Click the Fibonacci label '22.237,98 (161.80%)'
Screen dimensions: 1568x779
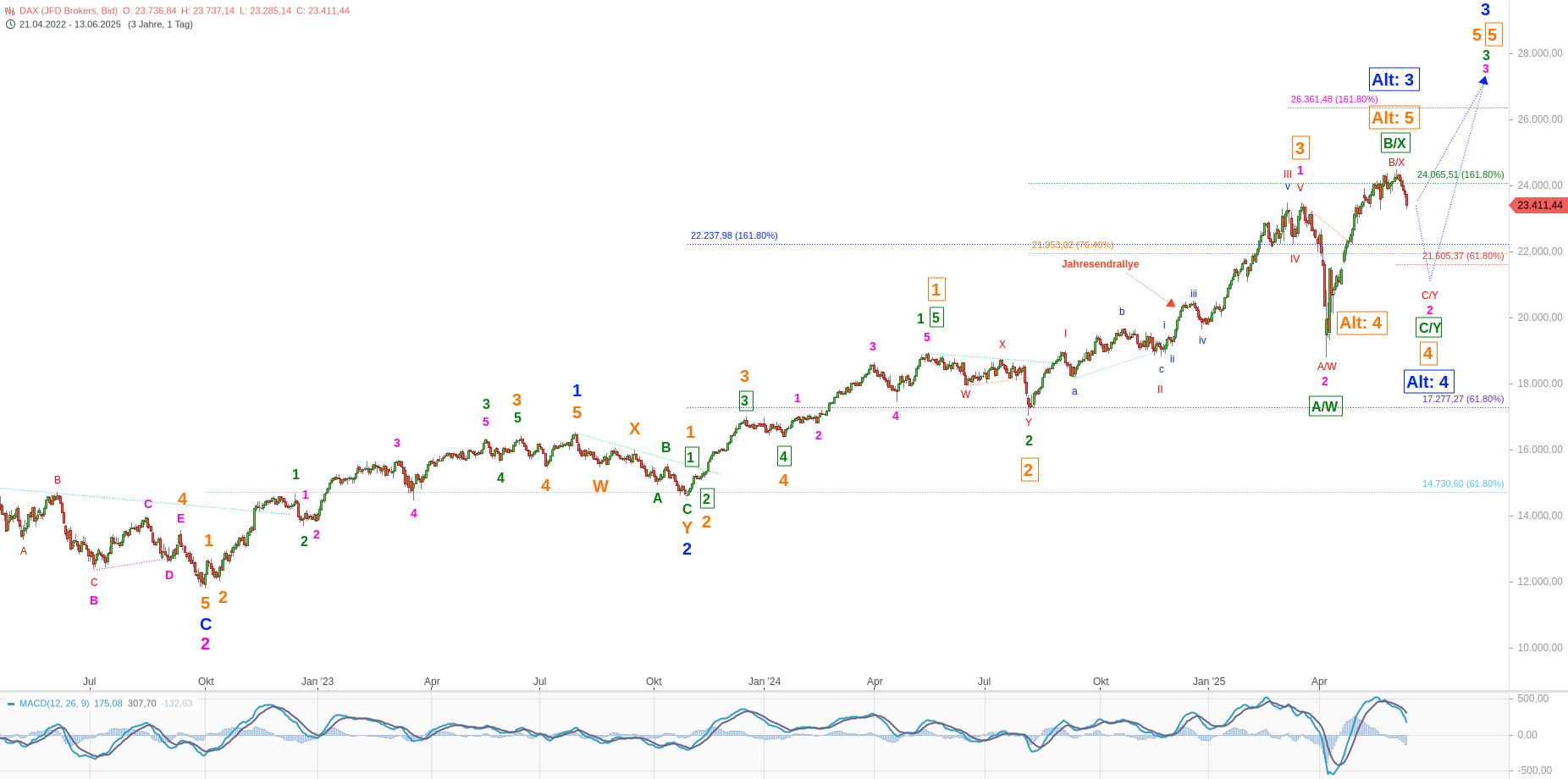[734, 235]
